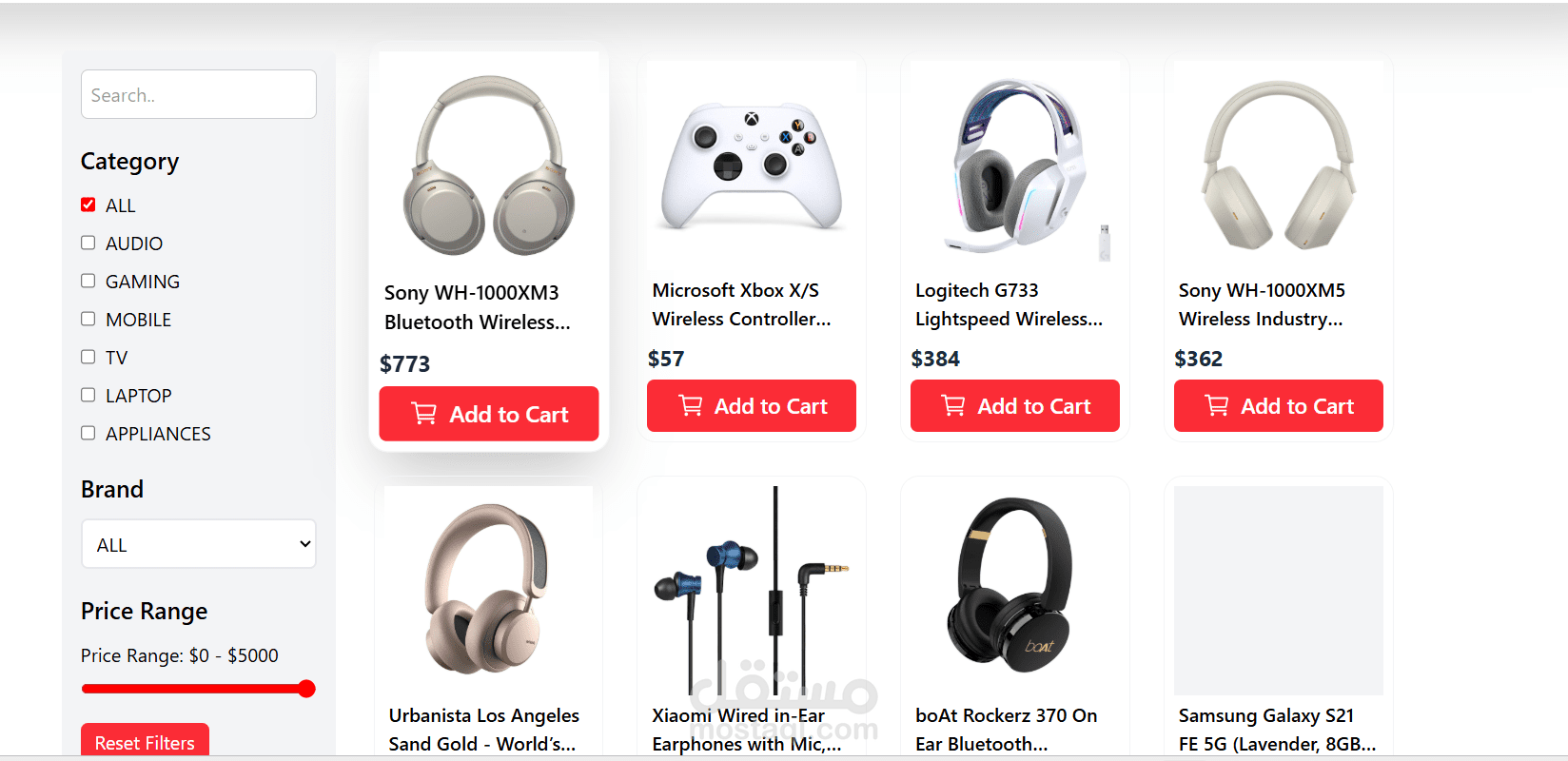Click cart icon under Logitech G733
The image size is (1568, 761).
coord(953,406)
